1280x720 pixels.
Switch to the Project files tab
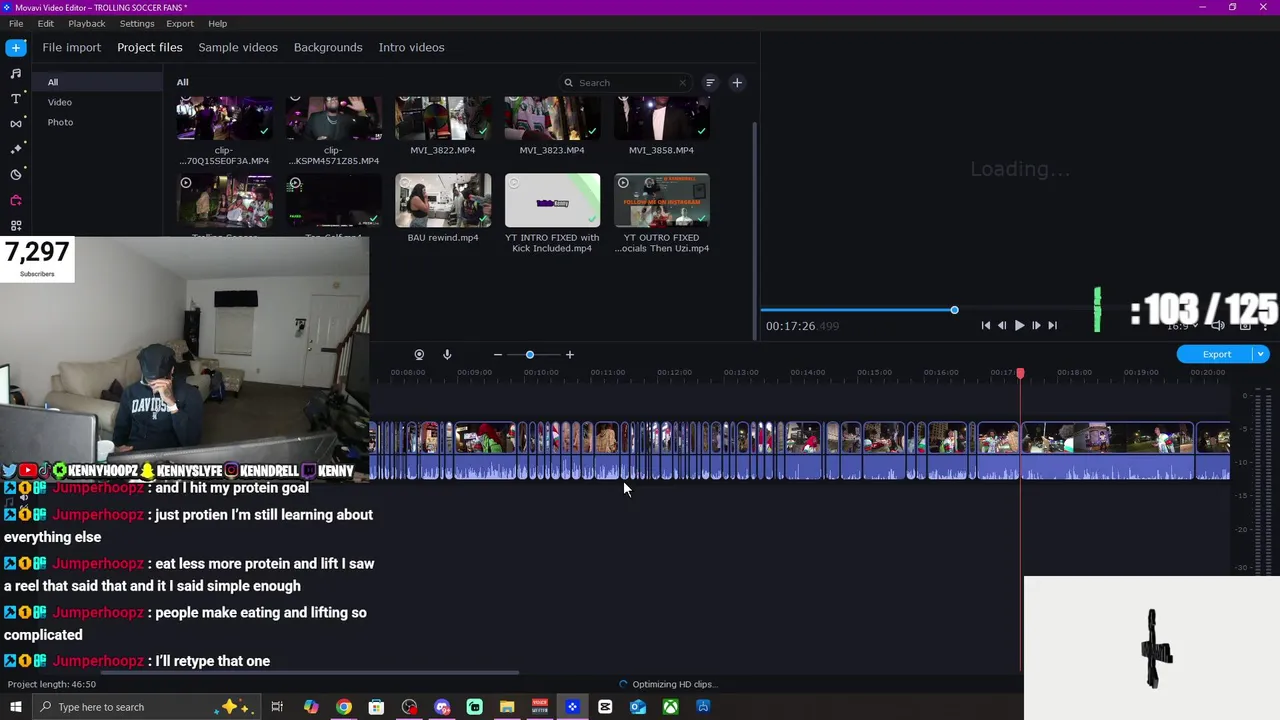[x=150, y=47]
